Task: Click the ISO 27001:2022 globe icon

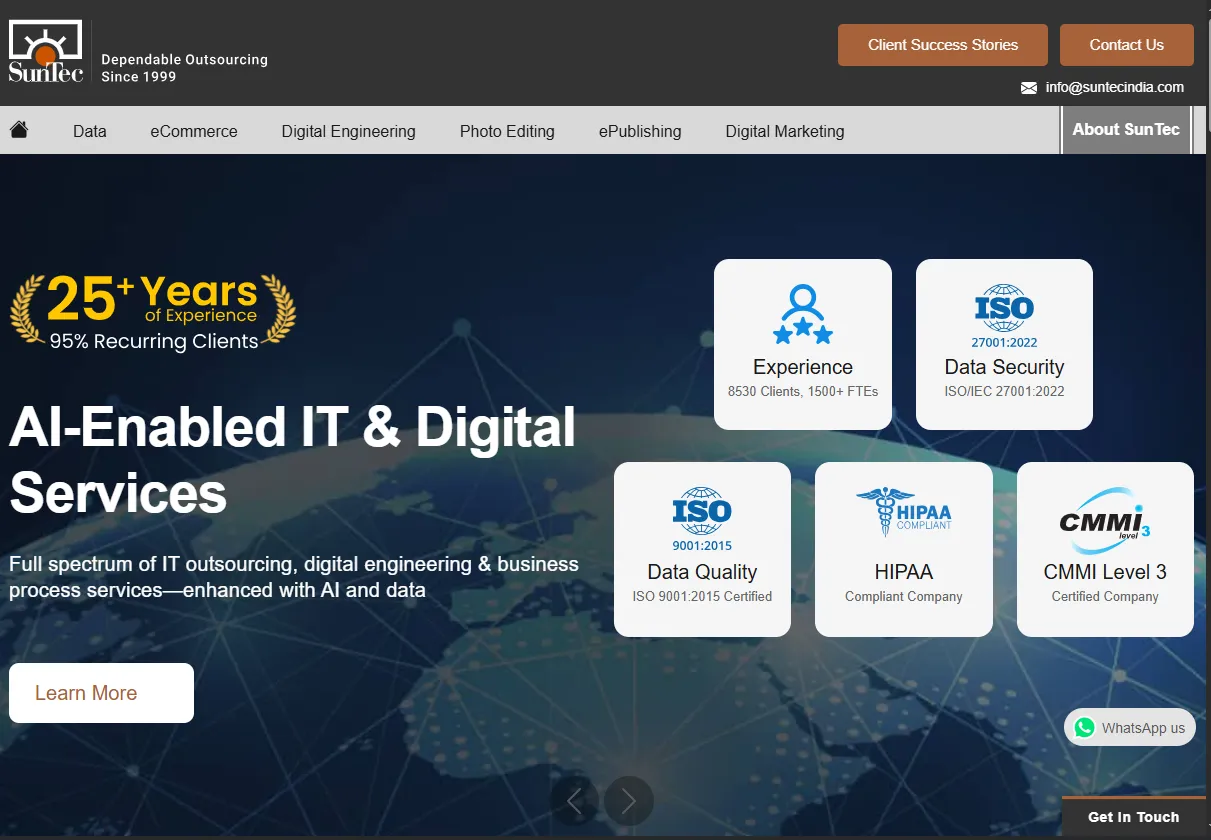Action: [1004, 314]
